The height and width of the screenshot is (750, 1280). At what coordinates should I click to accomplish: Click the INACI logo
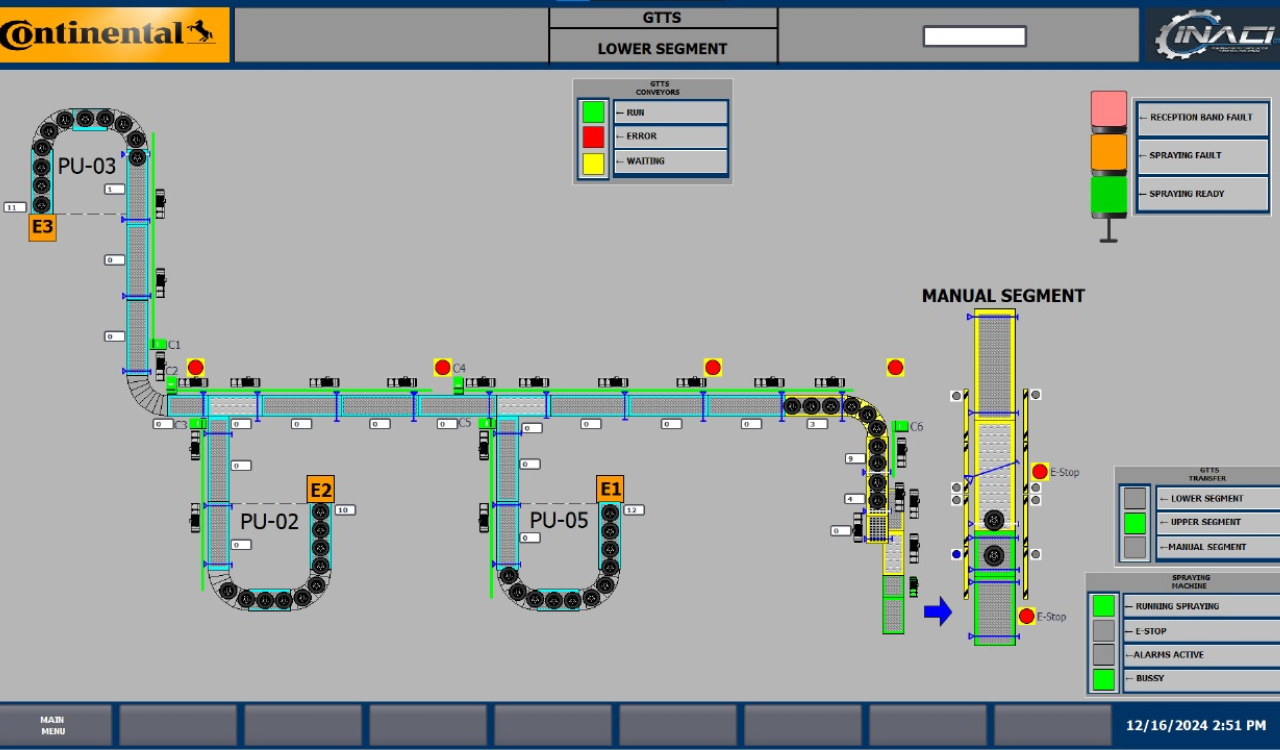point(1212,35)
